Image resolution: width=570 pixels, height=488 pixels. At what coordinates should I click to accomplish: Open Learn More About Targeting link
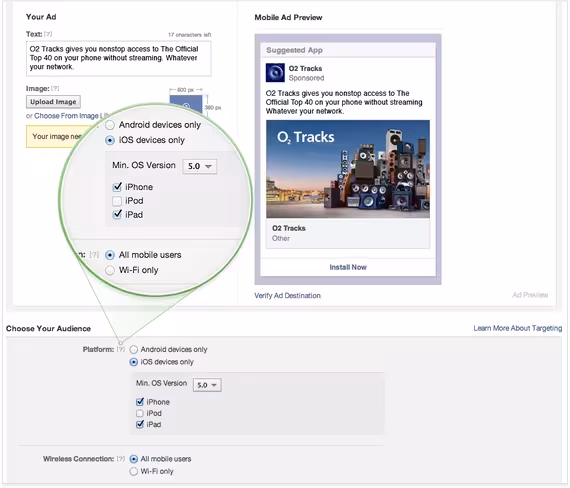pyautogui.click(x=517, y=328)
